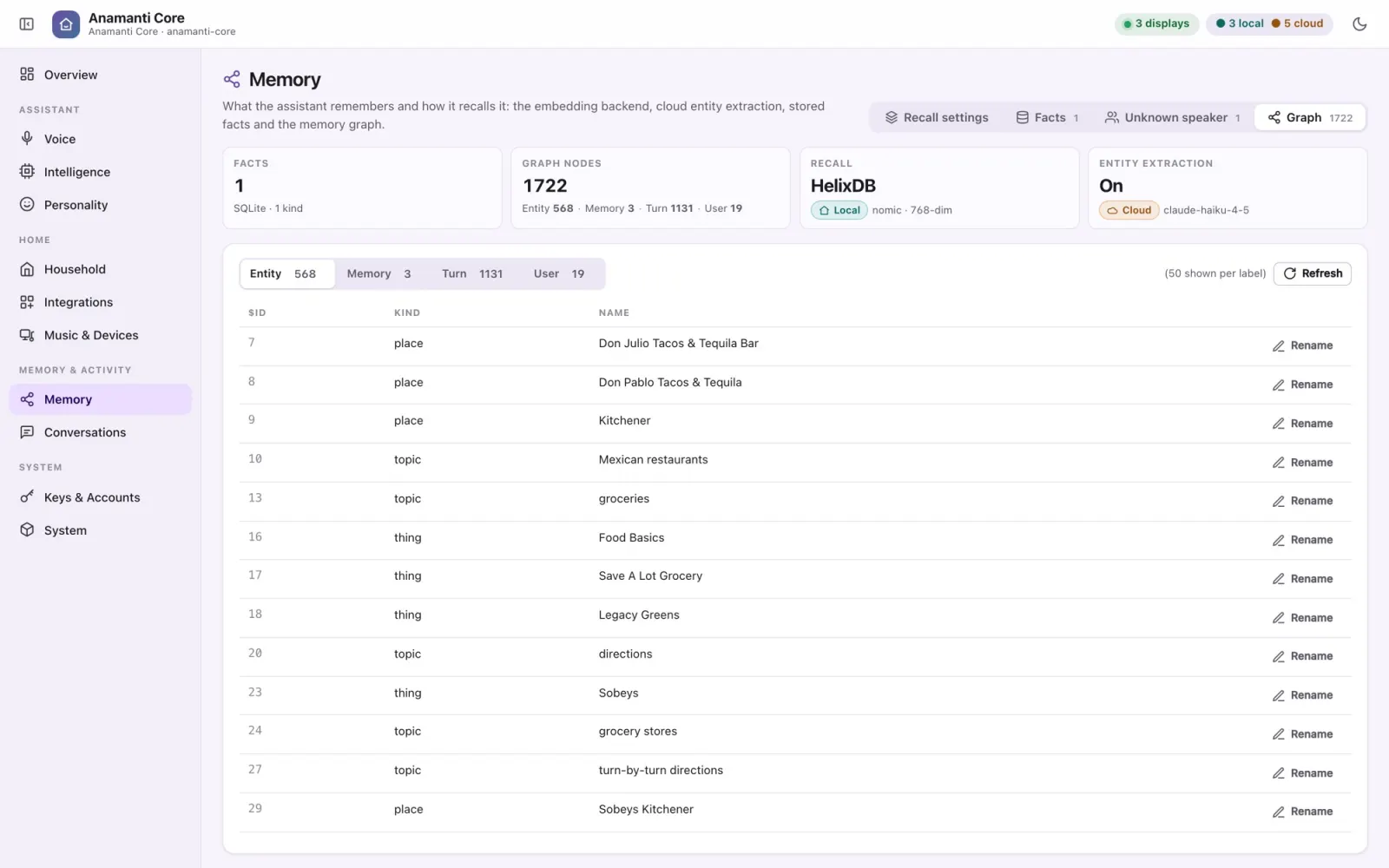This screenshot has width=1389, height=868.
Task: Open the Recall settings tab
Action: tap(937, 117)
